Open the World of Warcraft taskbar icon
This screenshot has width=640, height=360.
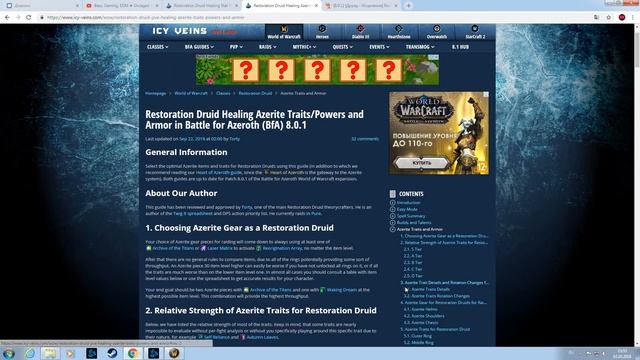[x=174, y=353]
